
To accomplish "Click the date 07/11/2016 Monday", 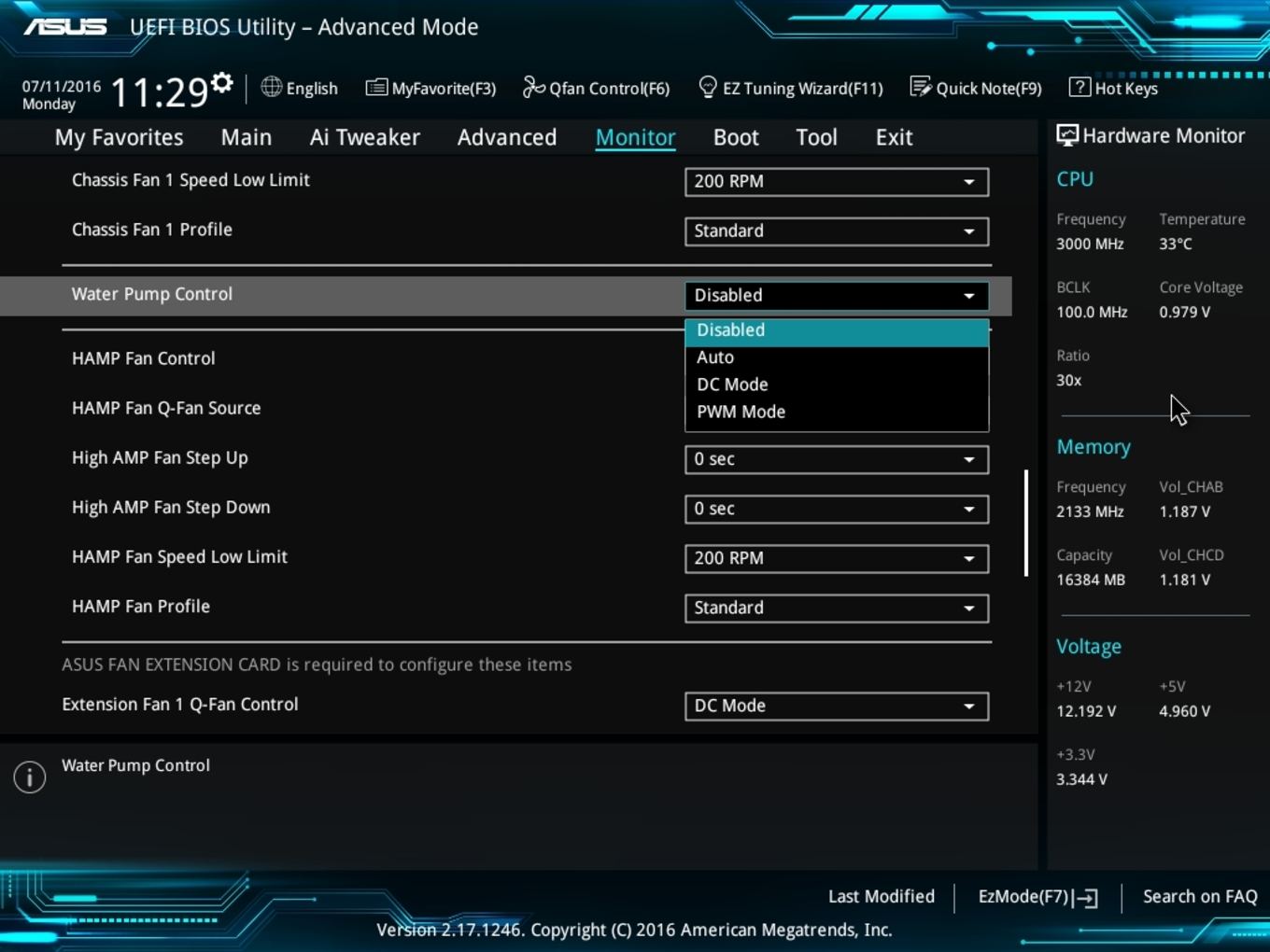I will tap(62, 95).
